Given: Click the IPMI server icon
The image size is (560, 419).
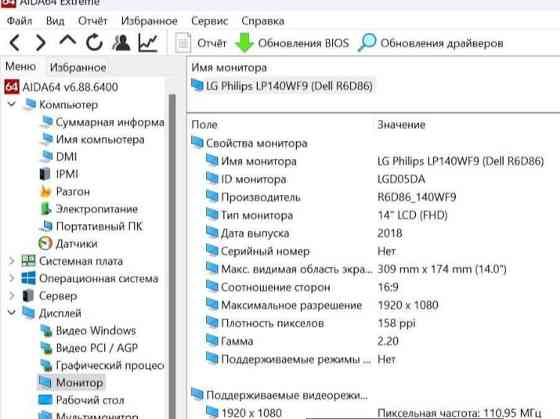Looking at the screenshot, I should pos(45,174).
